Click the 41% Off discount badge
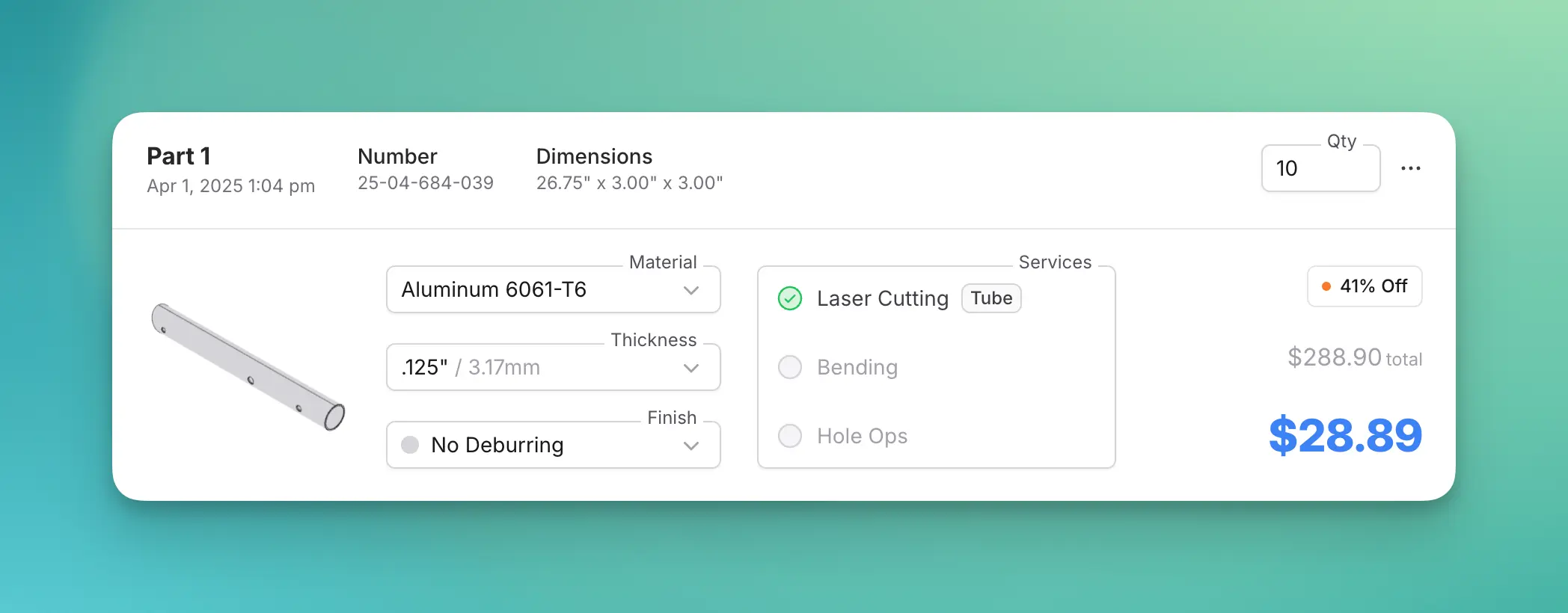Viewport: 1568px width, 613px height. tap(1365, 286)
